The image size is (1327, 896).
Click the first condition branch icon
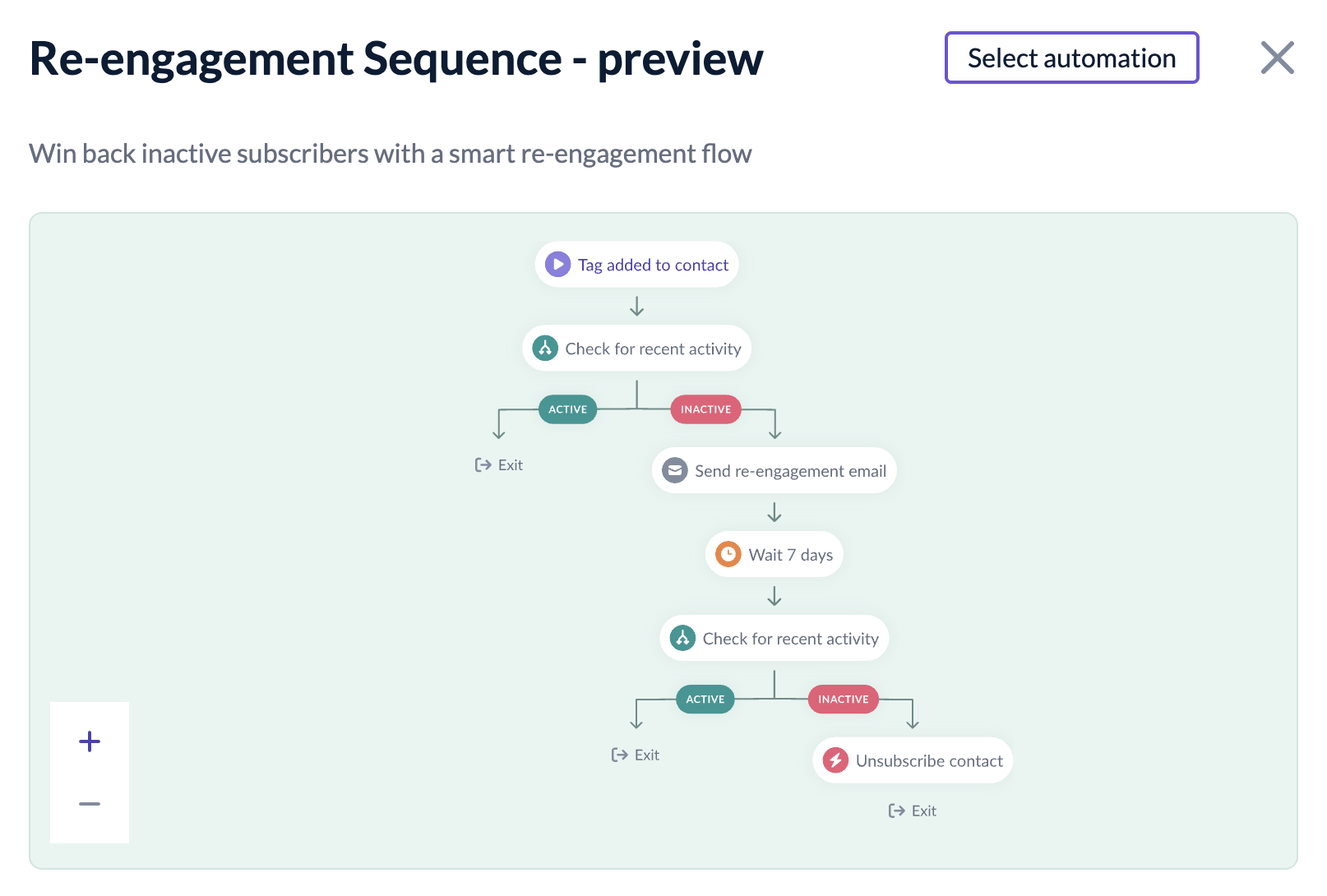click(x=545, y=349)
